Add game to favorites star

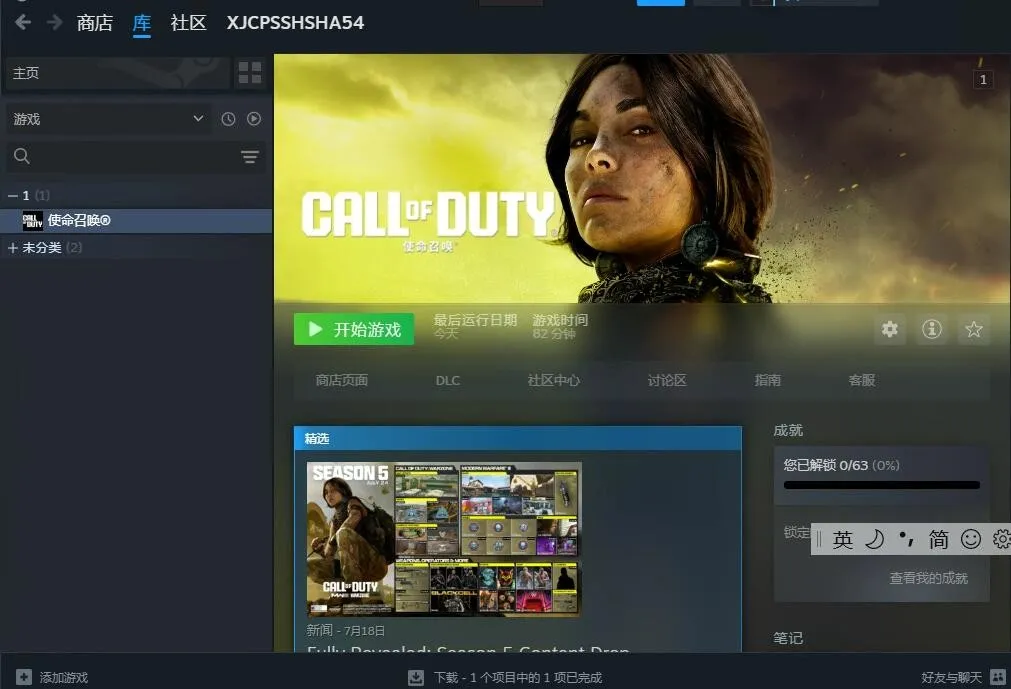tap(973, 329)
